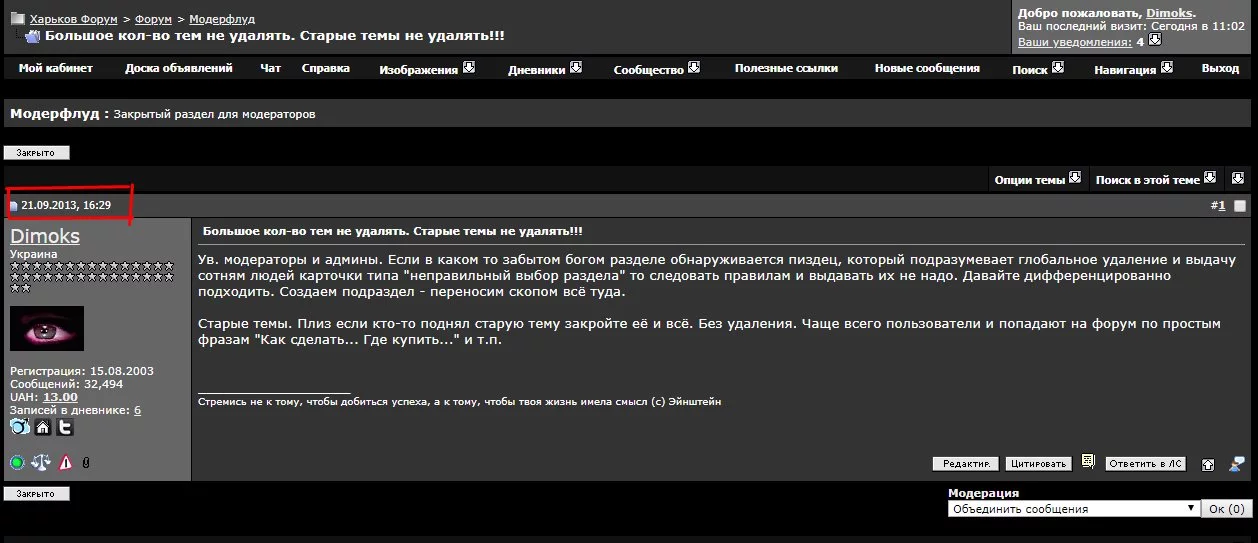Open the Модерация action combo box

point(1073,509)
